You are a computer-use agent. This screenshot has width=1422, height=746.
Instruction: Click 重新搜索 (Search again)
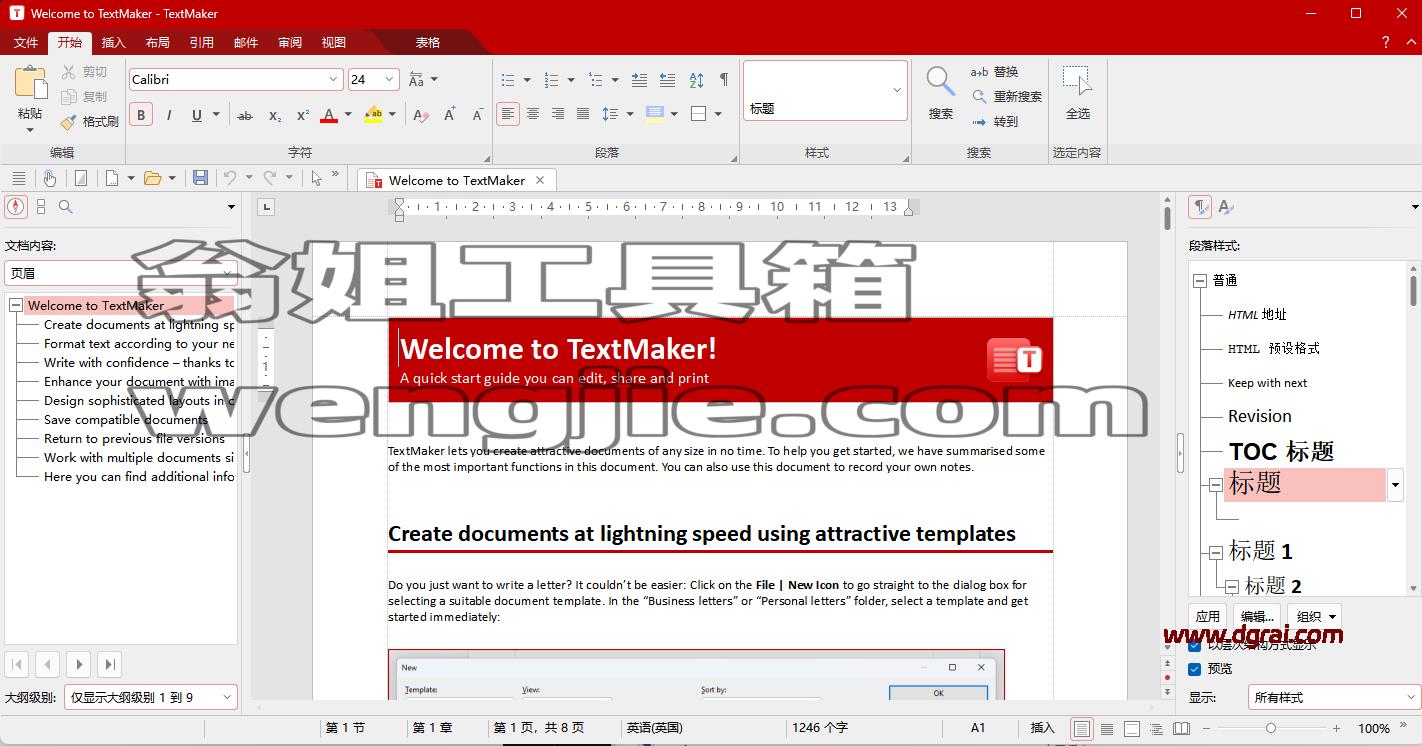click(1007, 96)
